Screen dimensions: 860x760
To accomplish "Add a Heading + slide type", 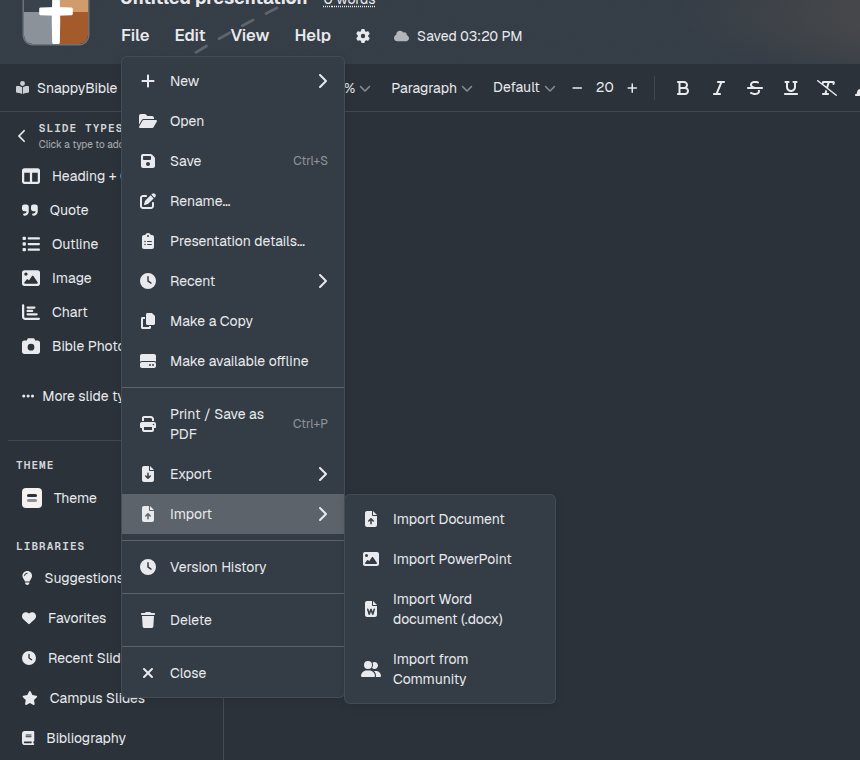I will [71, 176].
